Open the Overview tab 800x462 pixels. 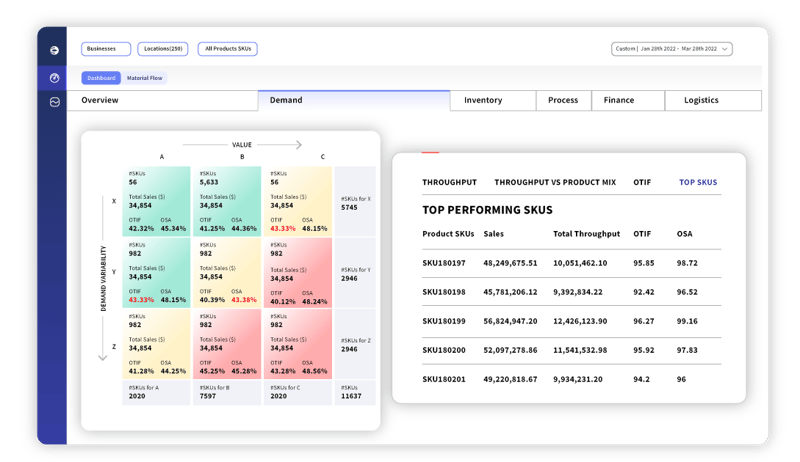[x=162, y=100]
